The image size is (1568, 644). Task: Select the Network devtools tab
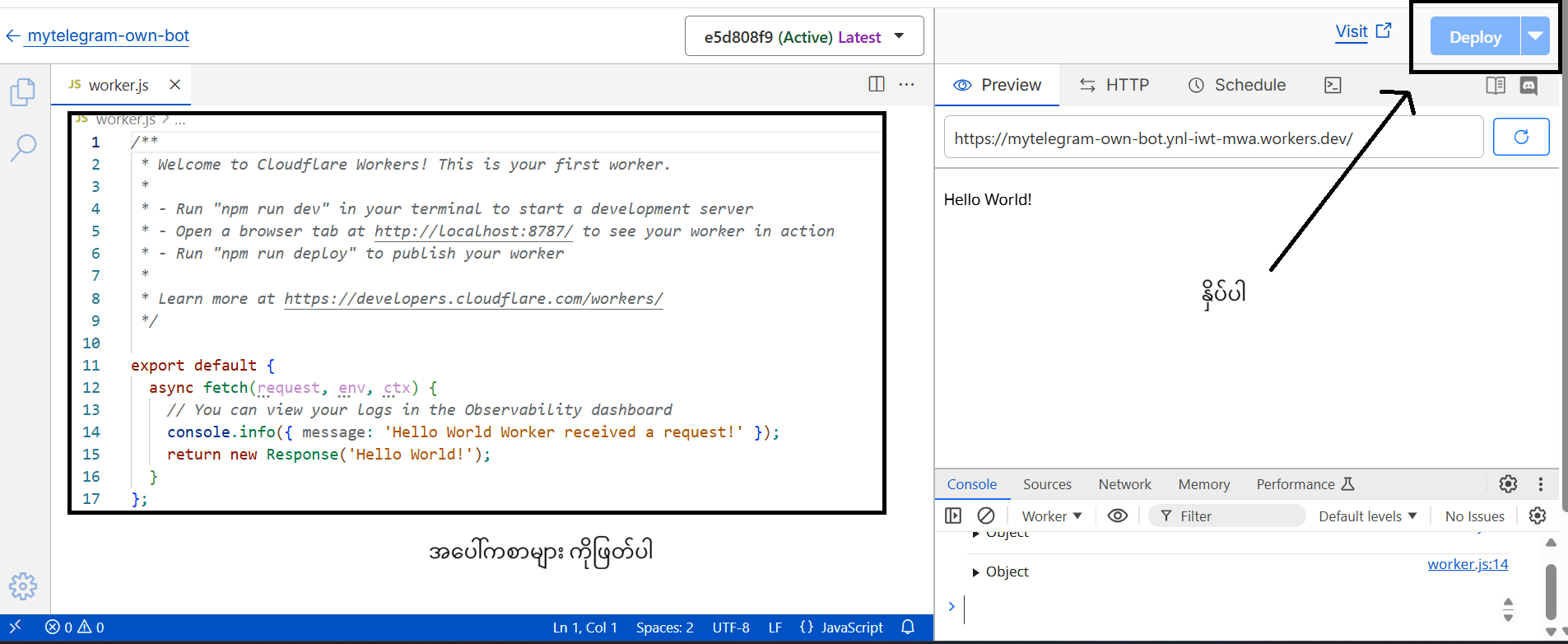point(1124,484)
